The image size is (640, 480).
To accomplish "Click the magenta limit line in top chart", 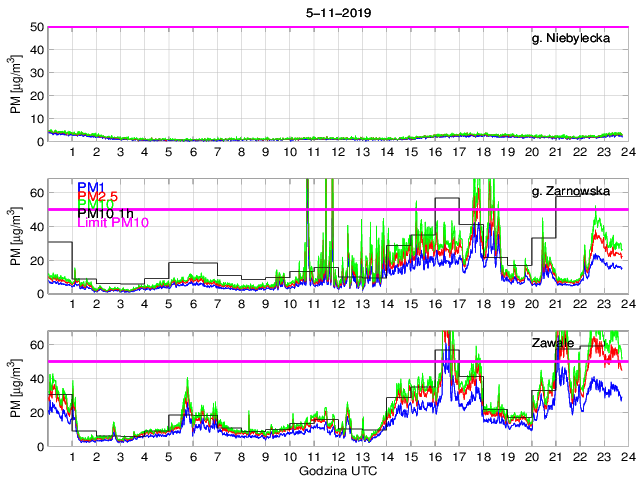I will [x=300, y=27].
